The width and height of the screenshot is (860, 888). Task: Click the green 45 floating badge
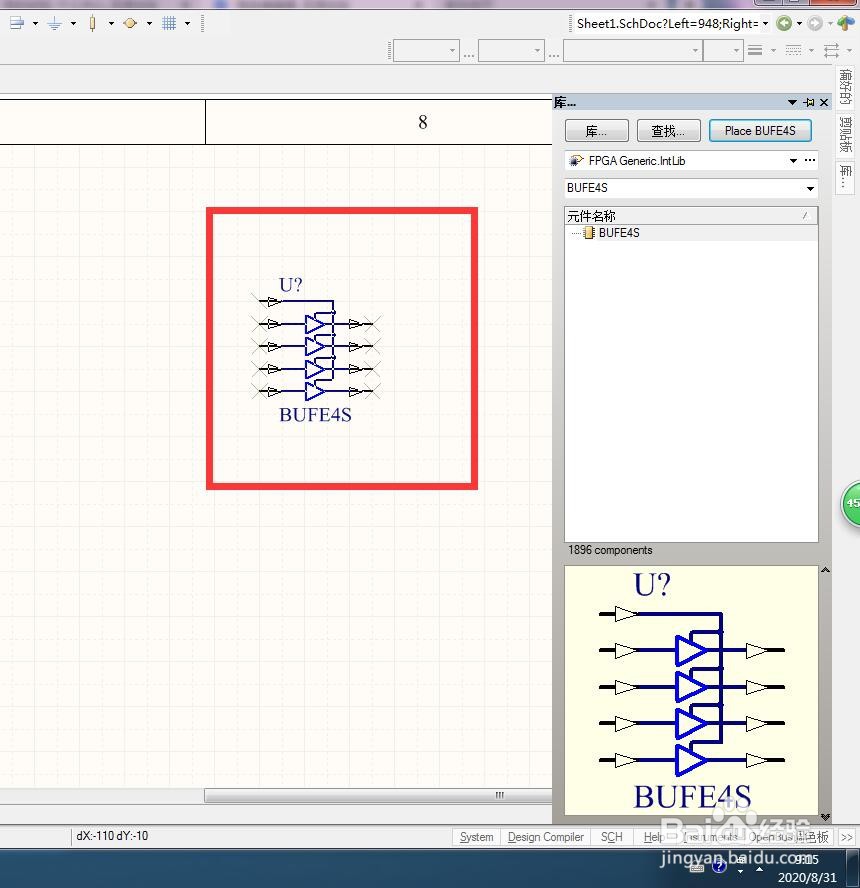[852, 503]
